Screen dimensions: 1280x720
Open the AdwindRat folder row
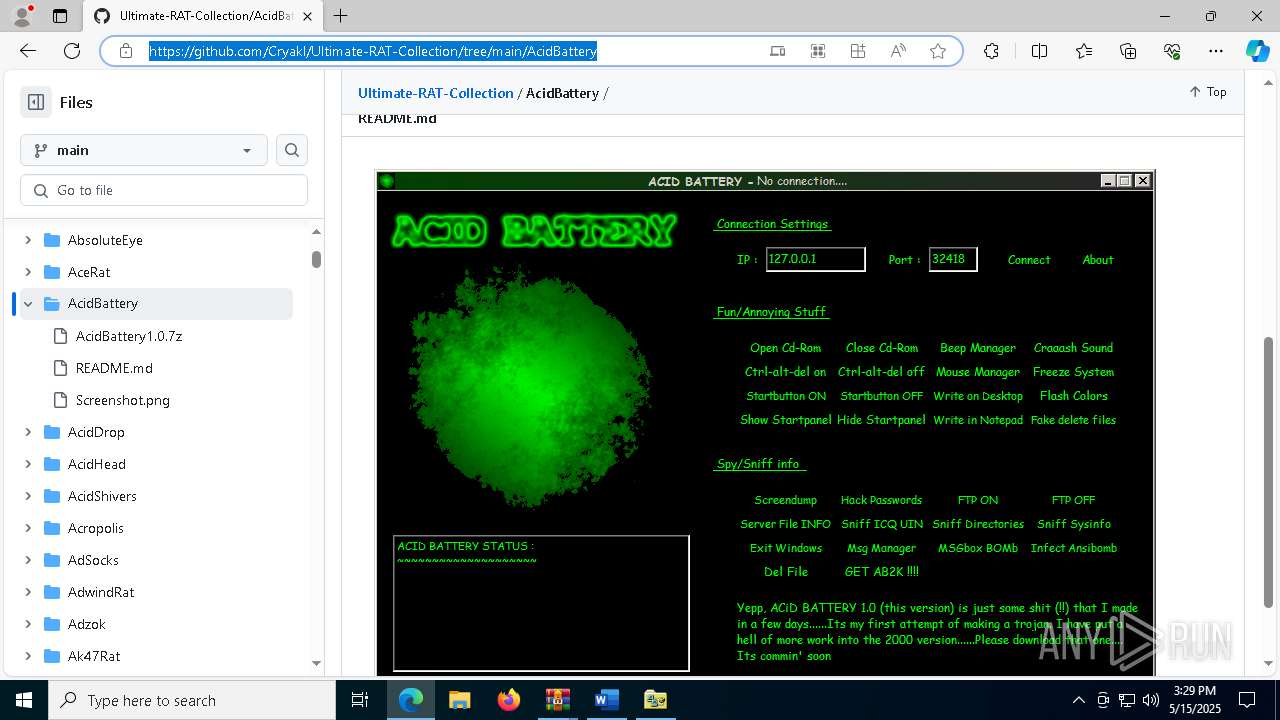tap(156, 592)
